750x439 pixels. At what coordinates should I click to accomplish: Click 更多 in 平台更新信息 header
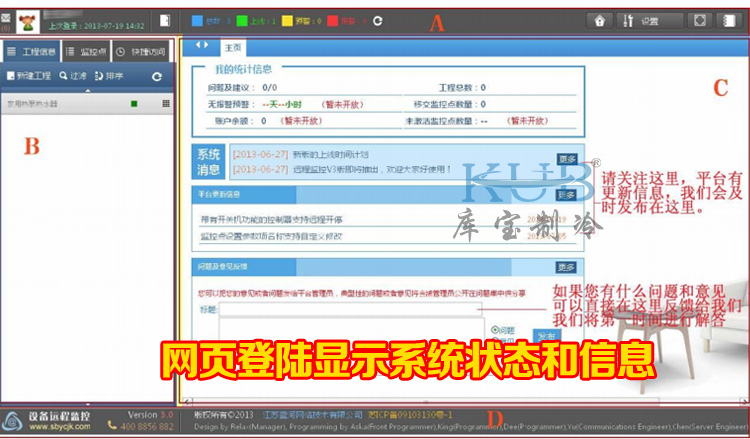[x=567, y=195]
